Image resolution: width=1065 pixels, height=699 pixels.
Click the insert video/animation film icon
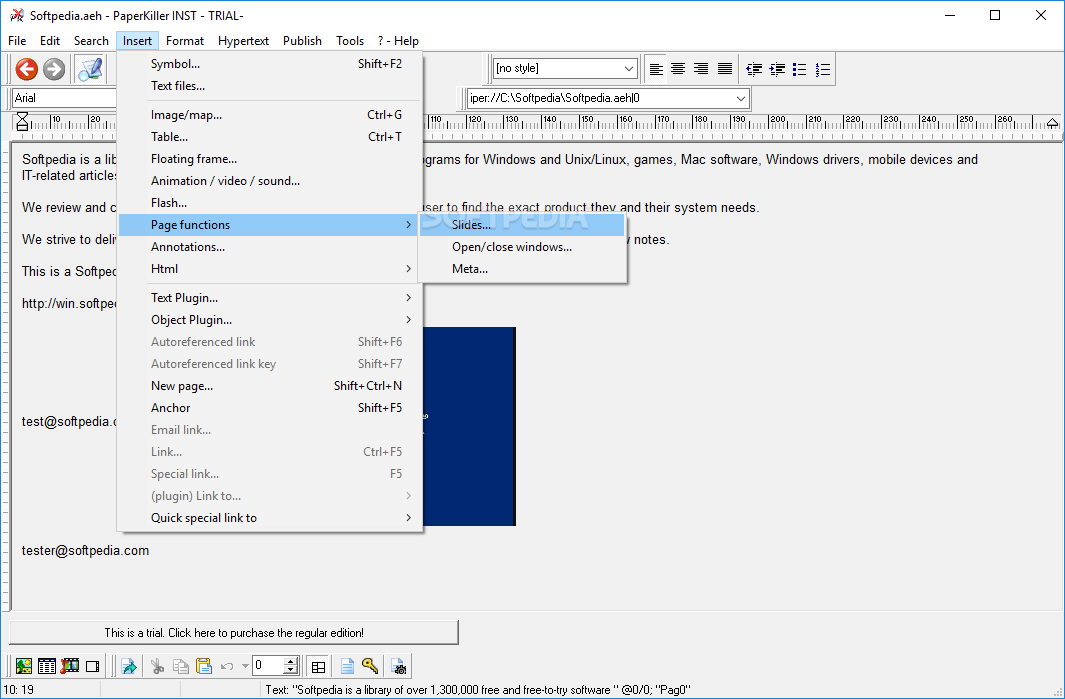pyautogui.click(x=70, y=666)
